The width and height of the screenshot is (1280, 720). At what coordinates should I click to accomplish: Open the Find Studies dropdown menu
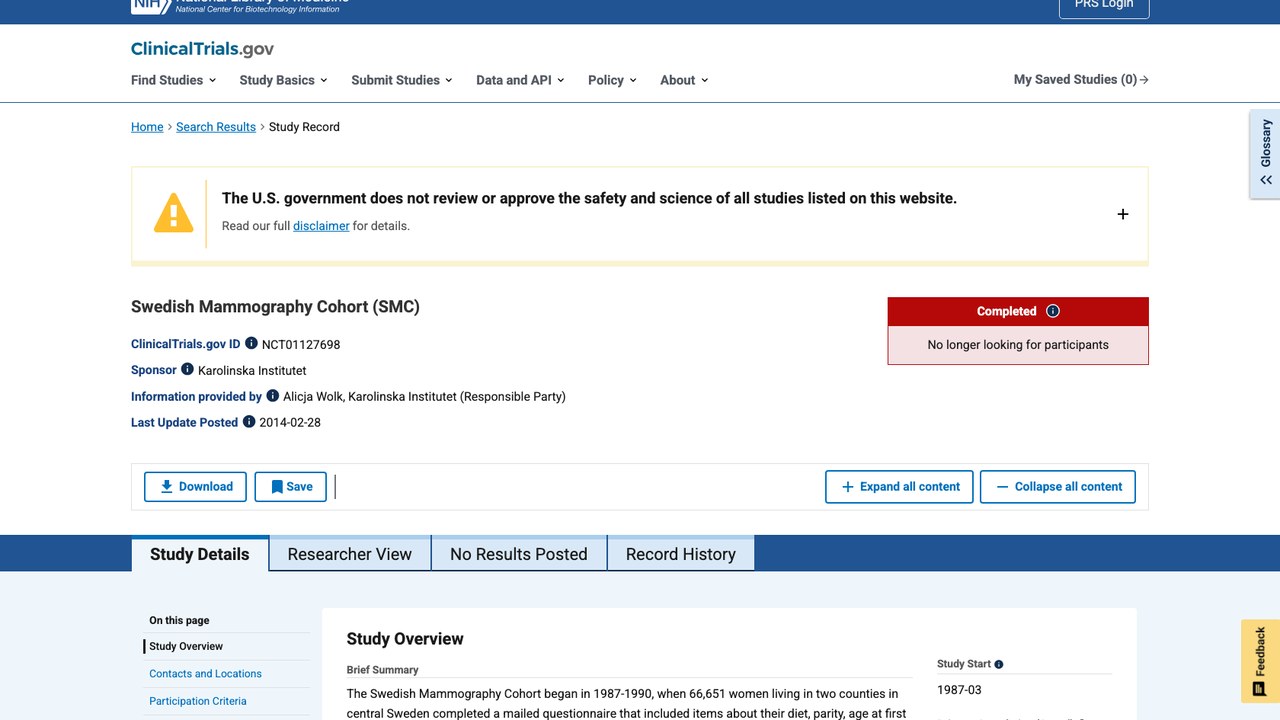[x=173, y=80]
